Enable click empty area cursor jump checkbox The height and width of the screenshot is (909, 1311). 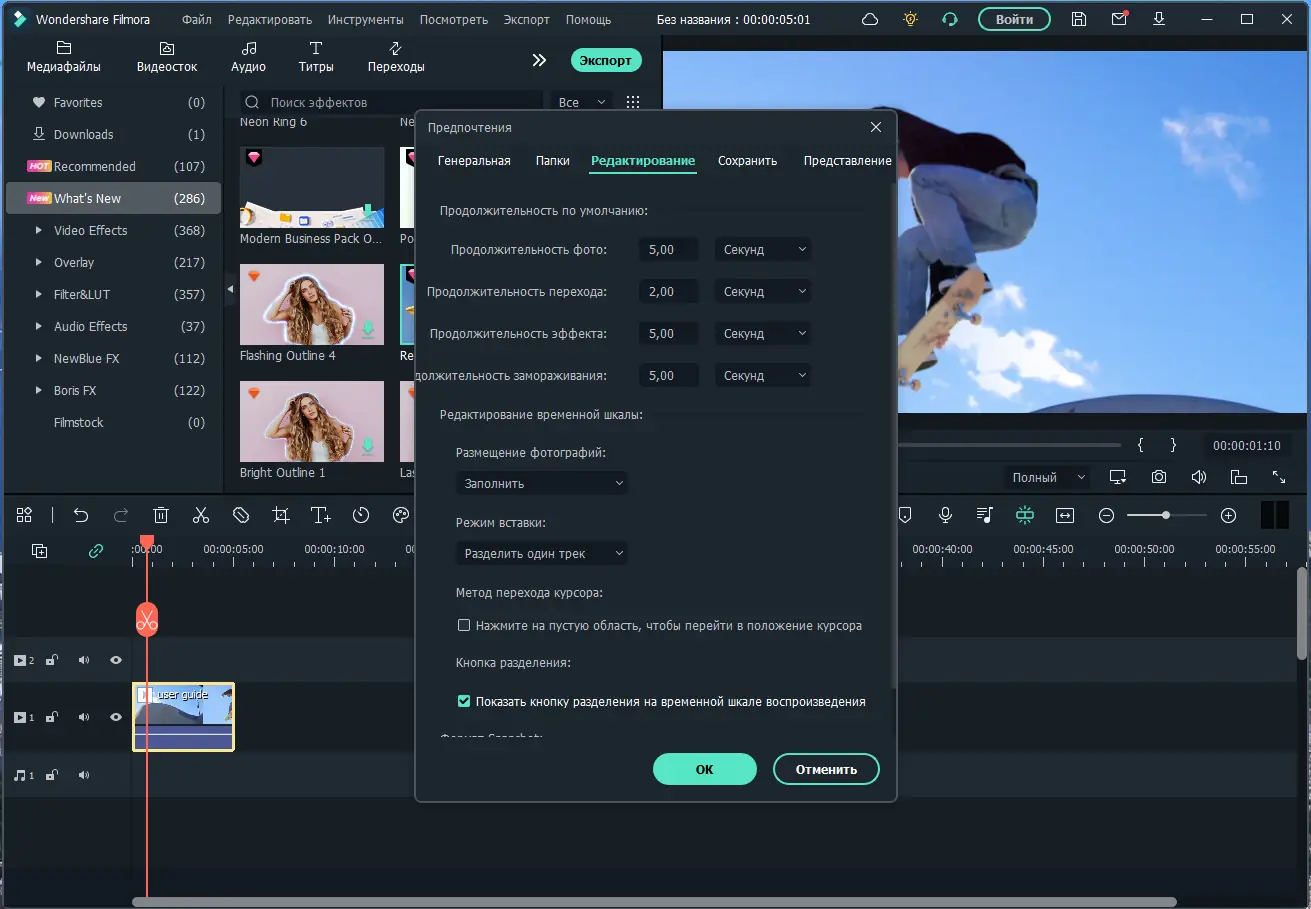[464, 625]
